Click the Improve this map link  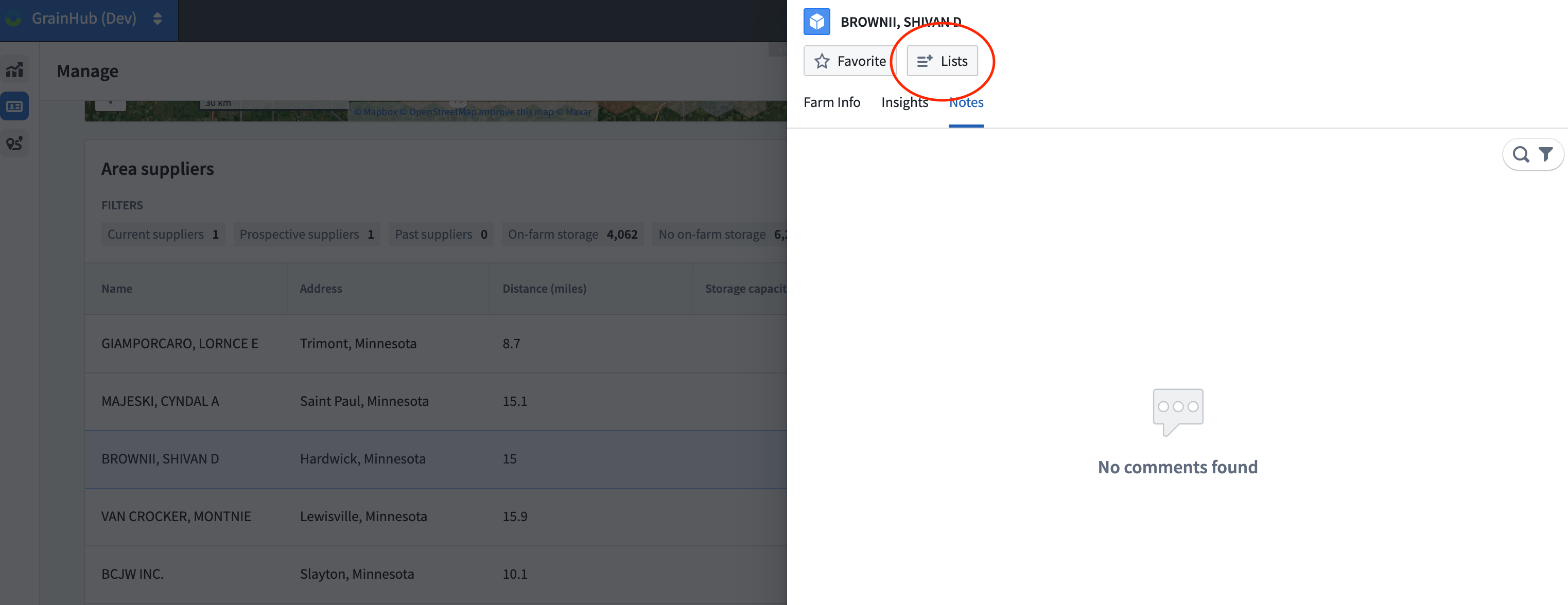coord(516,112)
